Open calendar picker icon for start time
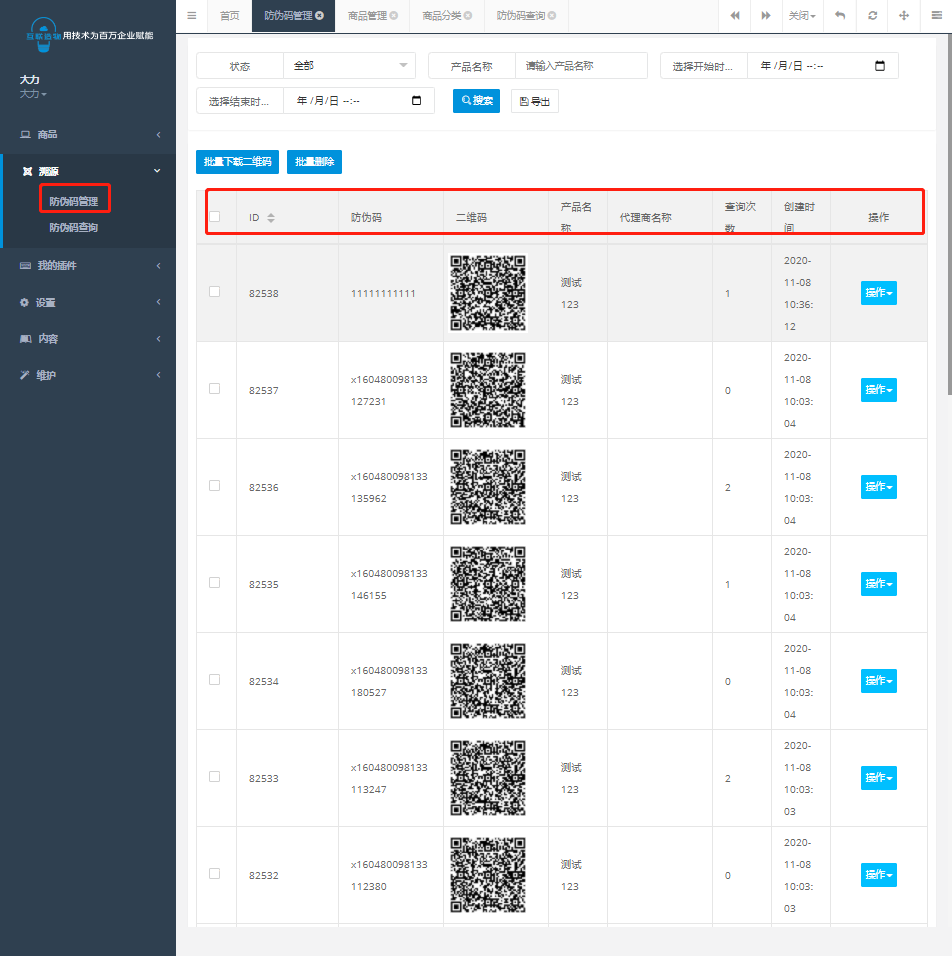 879,66
